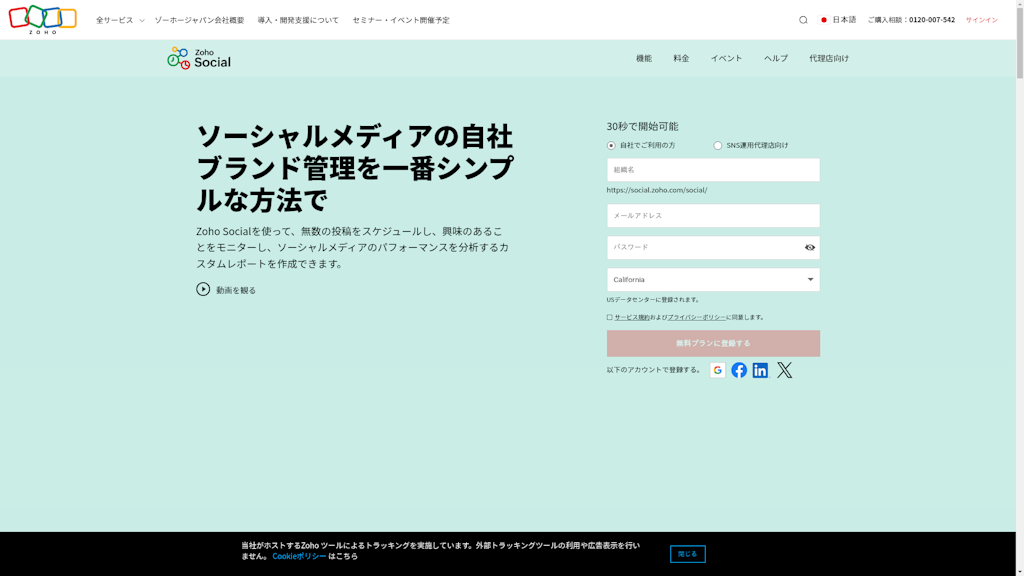Sign up with Facebook icon
Screen dimensions: 1024x576
coord(739,370)
